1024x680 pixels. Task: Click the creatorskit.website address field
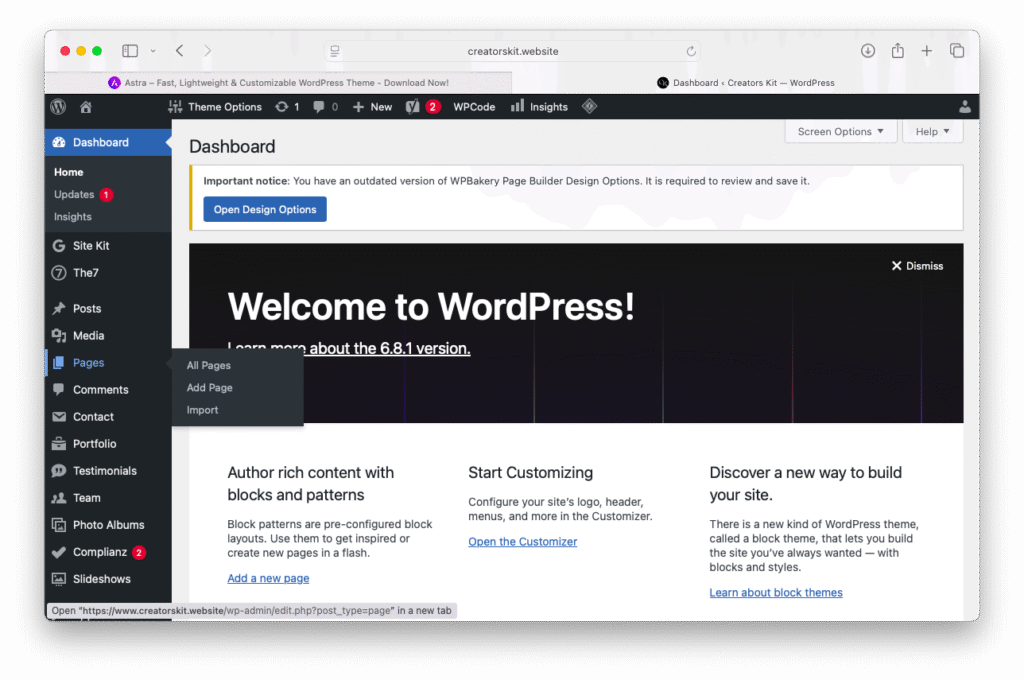[x=513, y=51]
